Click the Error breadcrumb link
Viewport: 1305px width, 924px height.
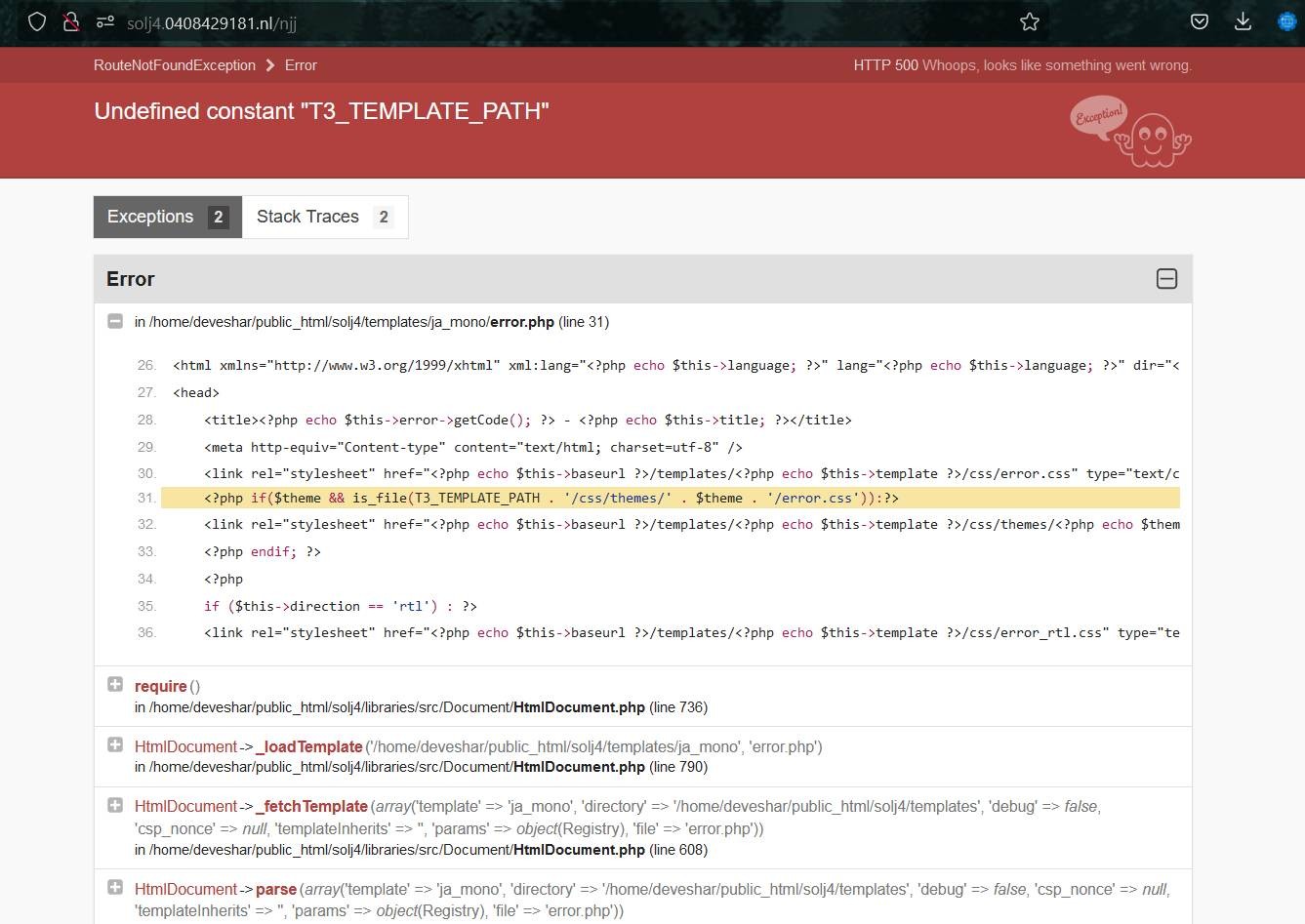(301, 65)
